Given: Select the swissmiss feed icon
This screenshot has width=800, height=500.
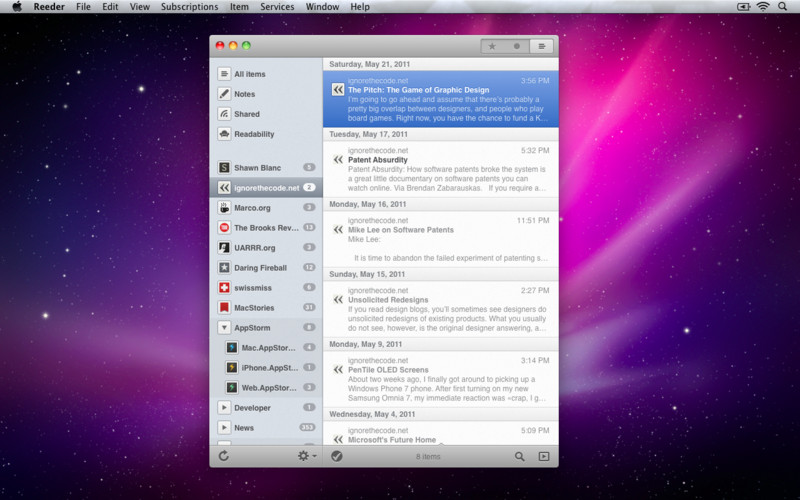Looking at the screenshot, I should (224, 288).
